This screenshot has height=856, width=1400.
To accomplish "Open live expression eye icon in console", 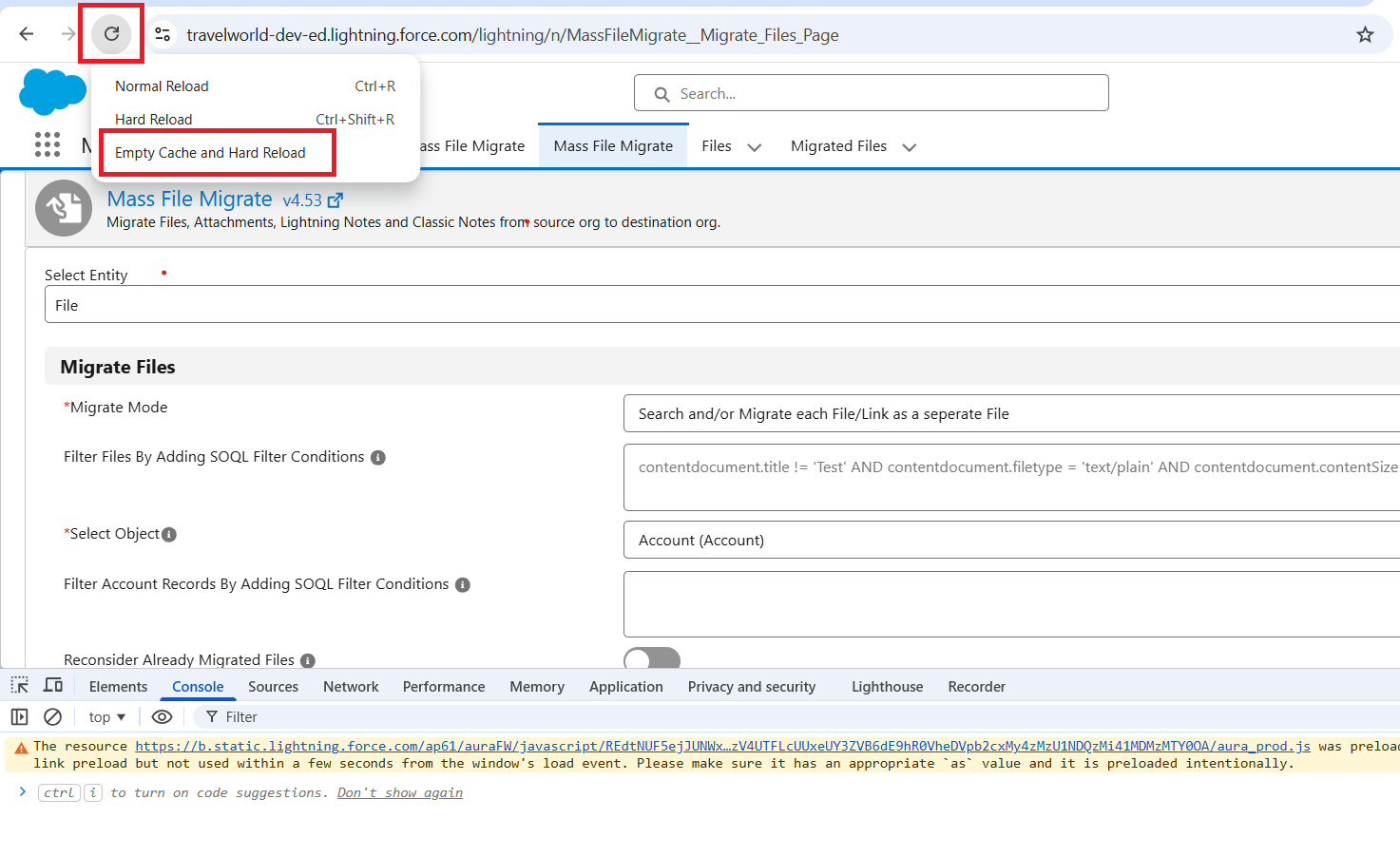I will click(x=163, y=716).
